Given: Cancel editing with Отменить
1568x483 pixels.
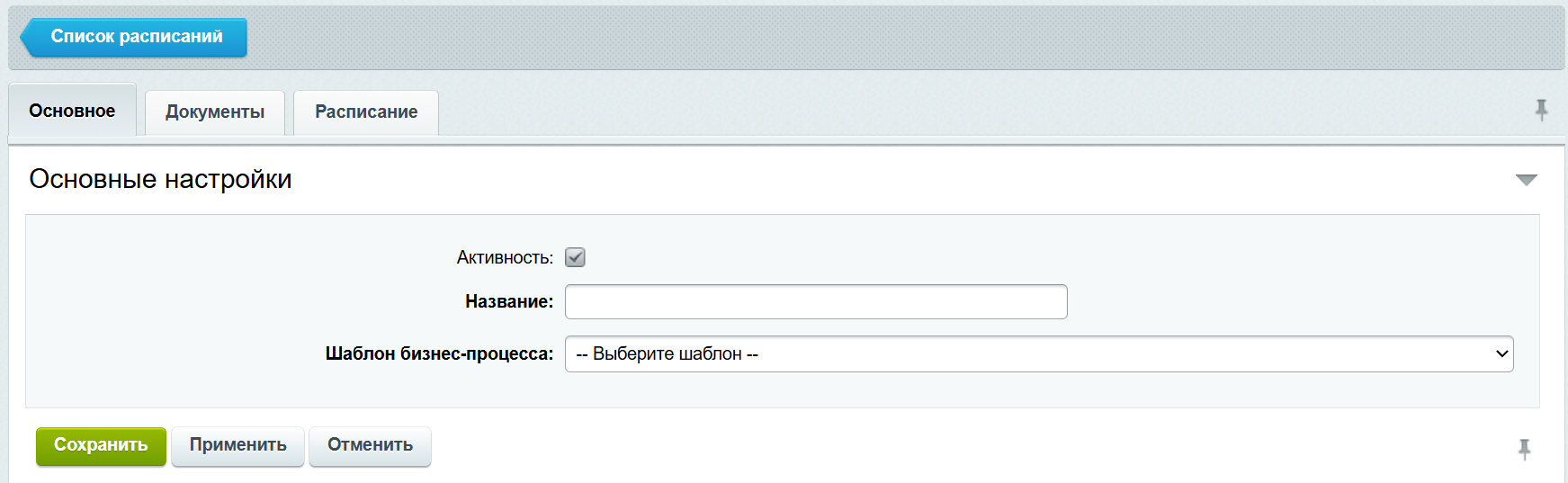Looking at the screenshot, I should click(x=370, y=445).
